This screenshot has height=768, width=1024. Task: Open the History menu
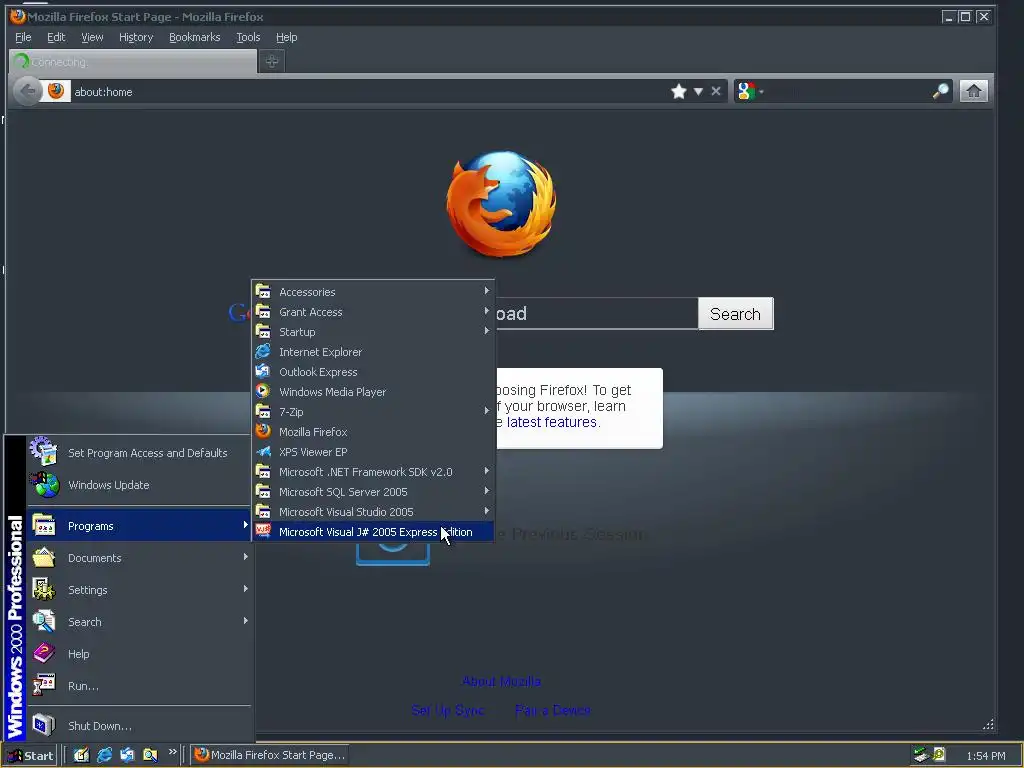(x=136, y=37)
